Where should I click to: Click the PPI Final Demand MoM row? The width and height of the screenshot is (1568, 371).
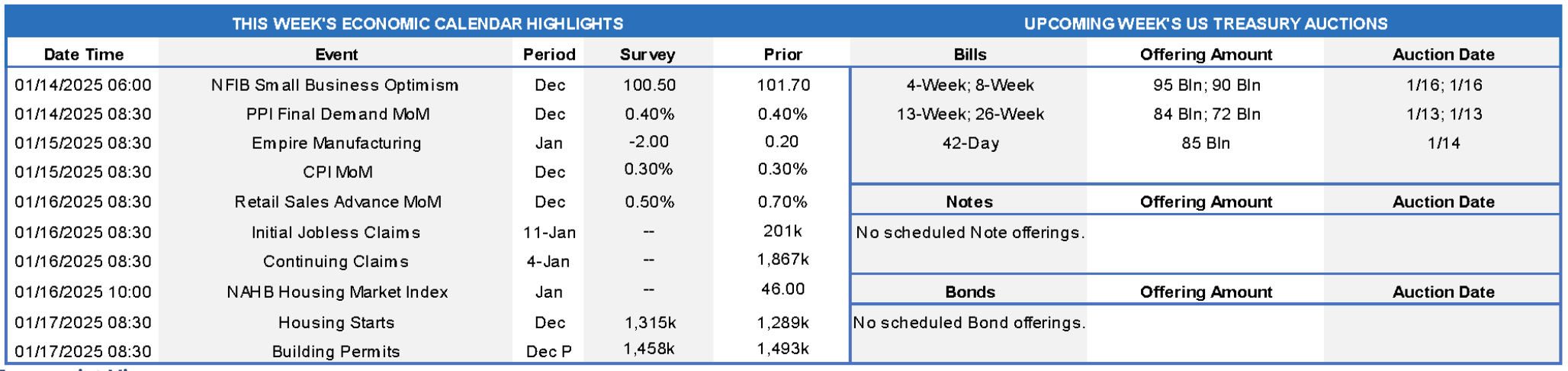pos(338,114)
